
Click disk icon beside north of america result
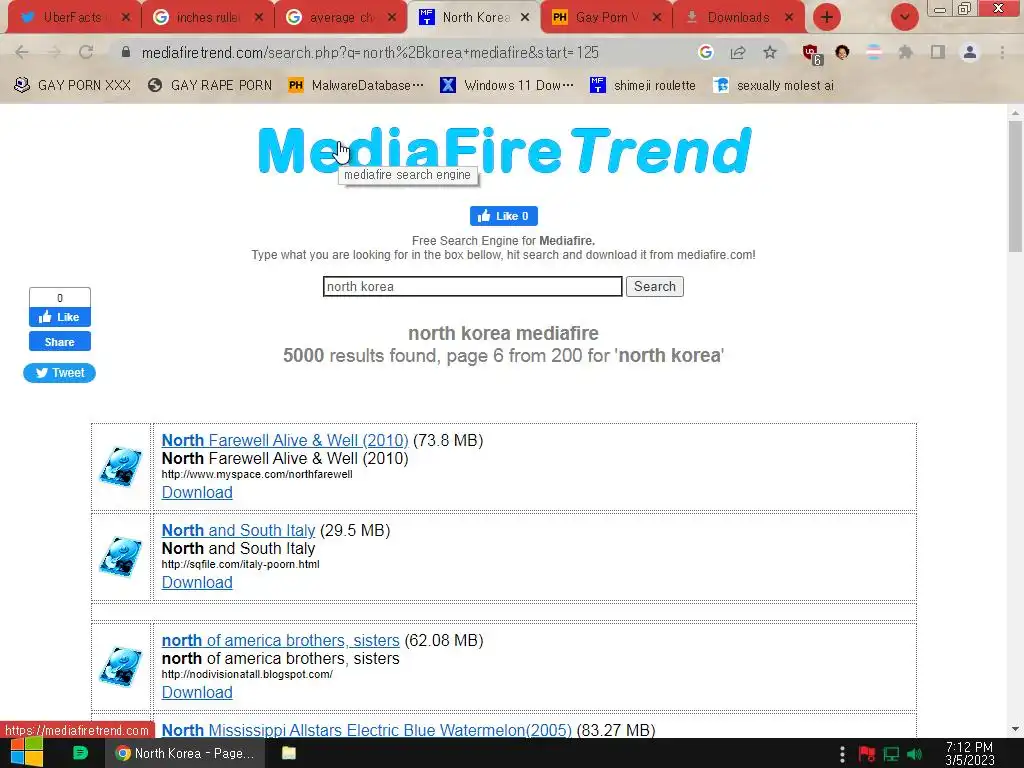coord(121,666)
